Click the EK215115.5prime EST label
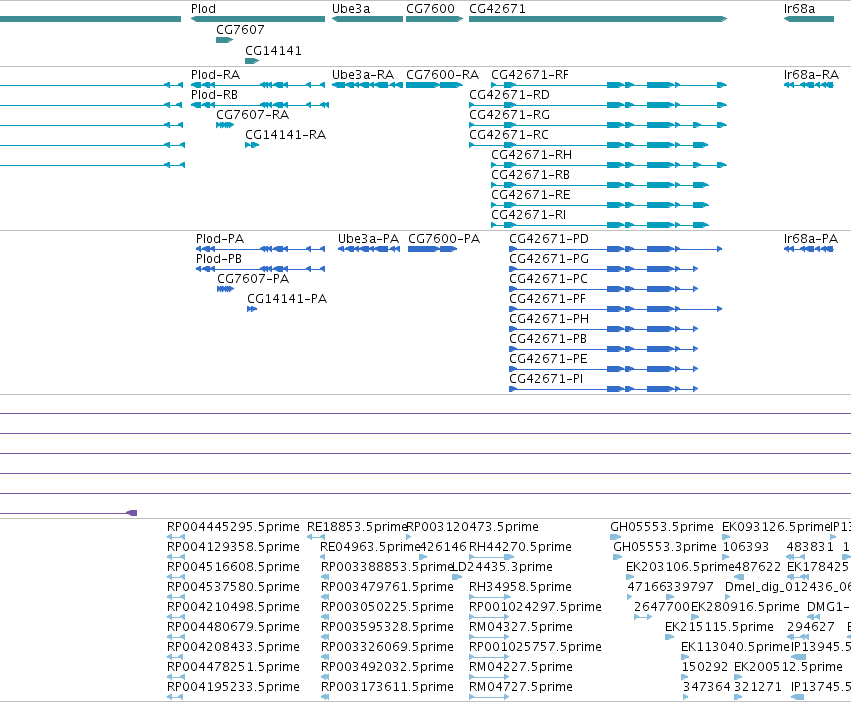The width and height of the screenshot is (851, 702). click(719, 628)
